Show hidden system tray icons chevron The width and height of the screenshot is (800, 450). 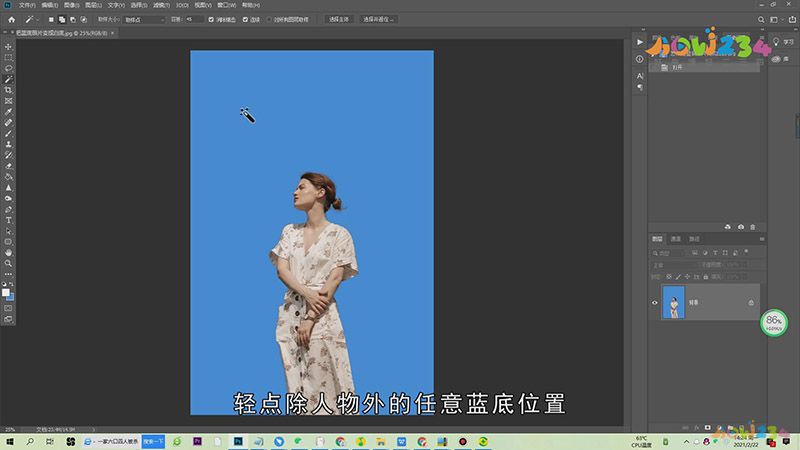point(686,441)
